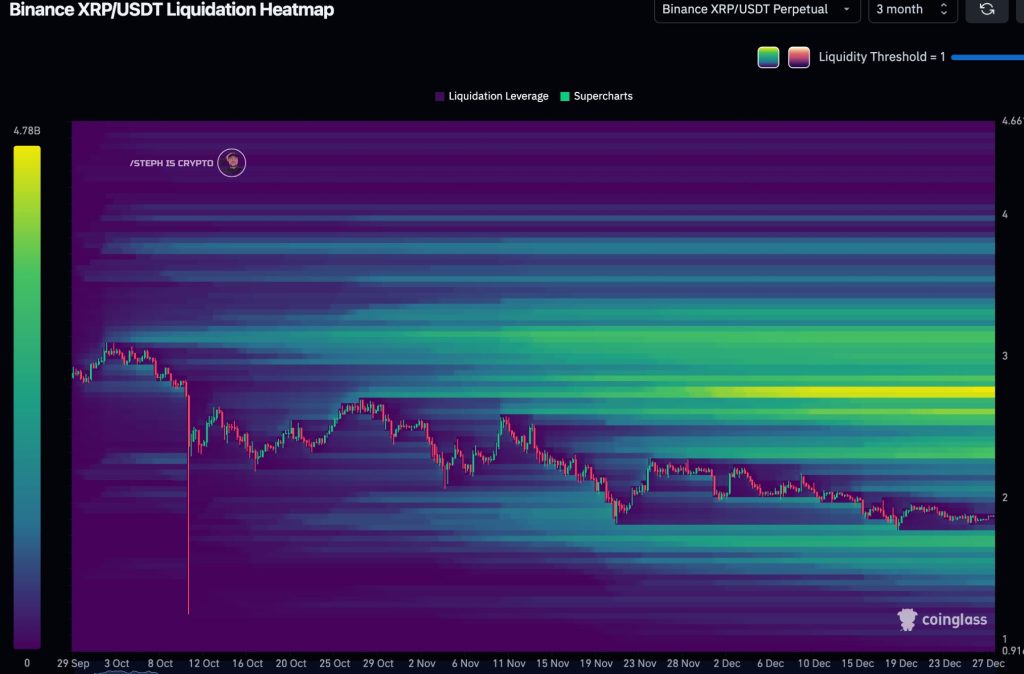
Task: Click the Coinglass logo watermark
Action: click(x=941, y=620)
